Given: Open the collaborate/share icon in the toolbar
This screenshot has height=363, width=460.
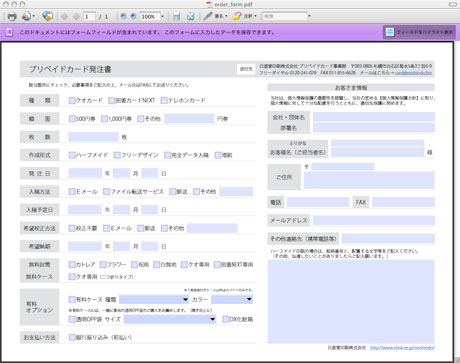Looking at the screenshot, I should click(x=47, y=16).
